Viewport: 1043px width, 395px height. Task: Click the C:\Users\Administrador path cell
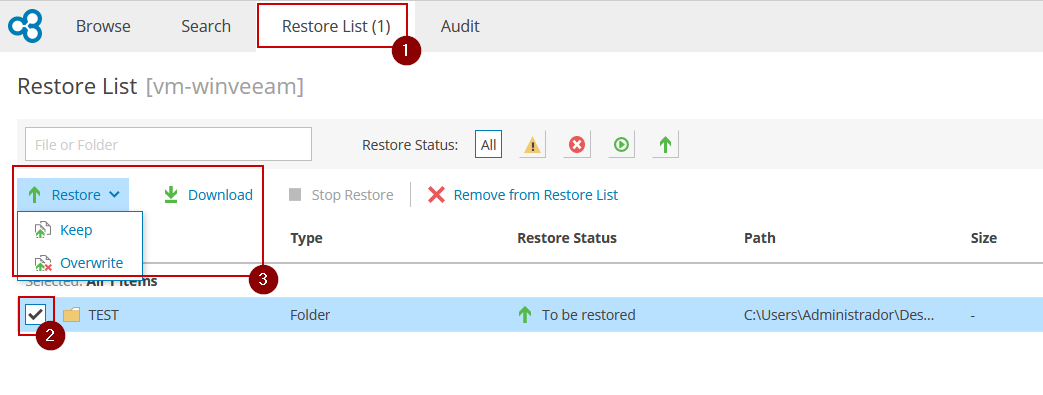click(839, 315)
